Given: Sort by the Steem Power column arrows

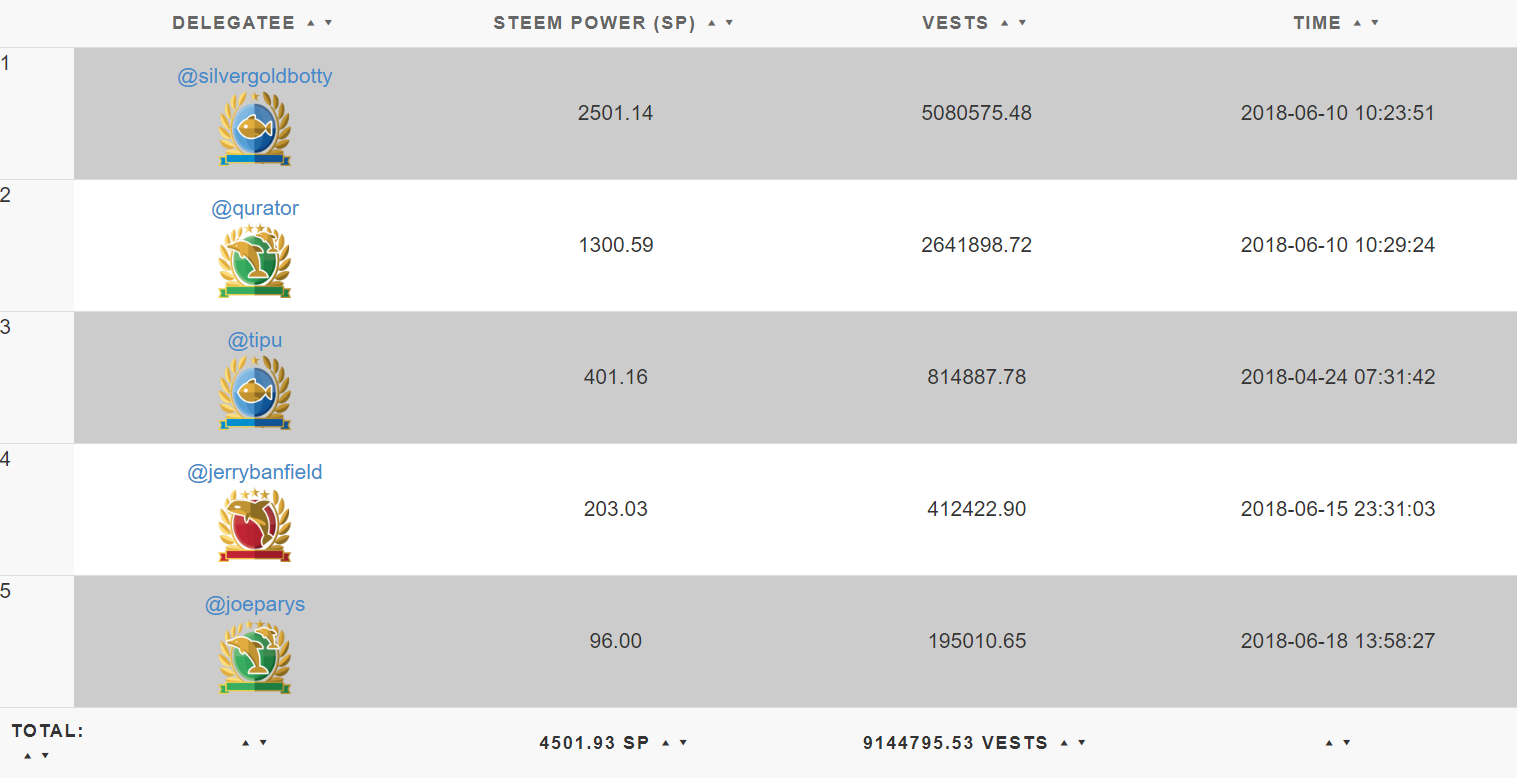Looking at the screenshot, I should click(720, 23).
